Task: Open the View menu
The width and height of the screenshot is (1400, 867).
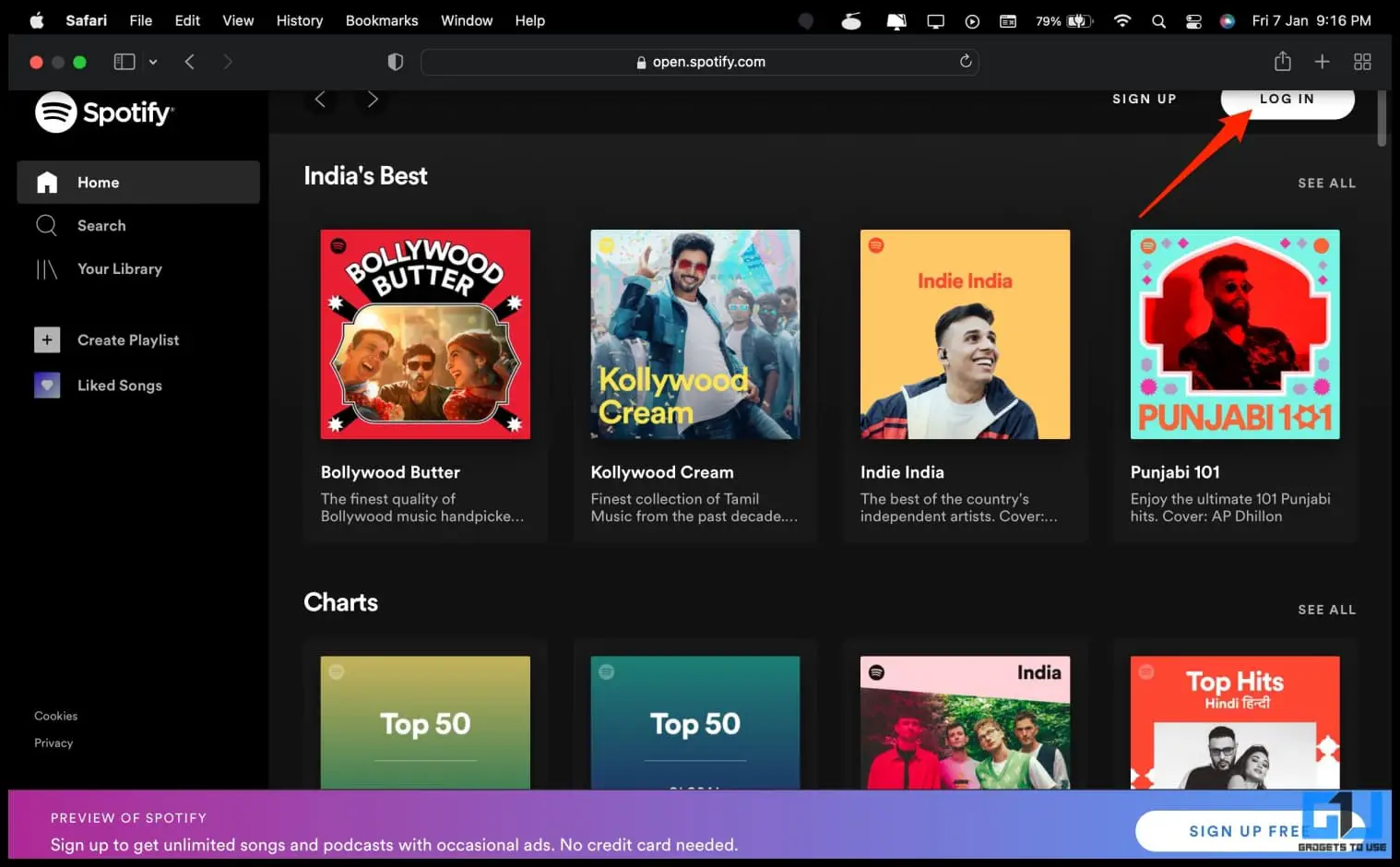Action: [238, 20]
